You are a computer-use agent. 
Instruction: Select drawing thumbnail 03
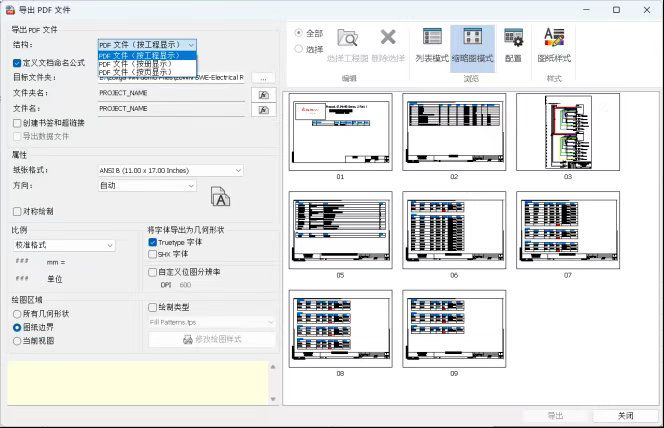click(x=566, y=132)
